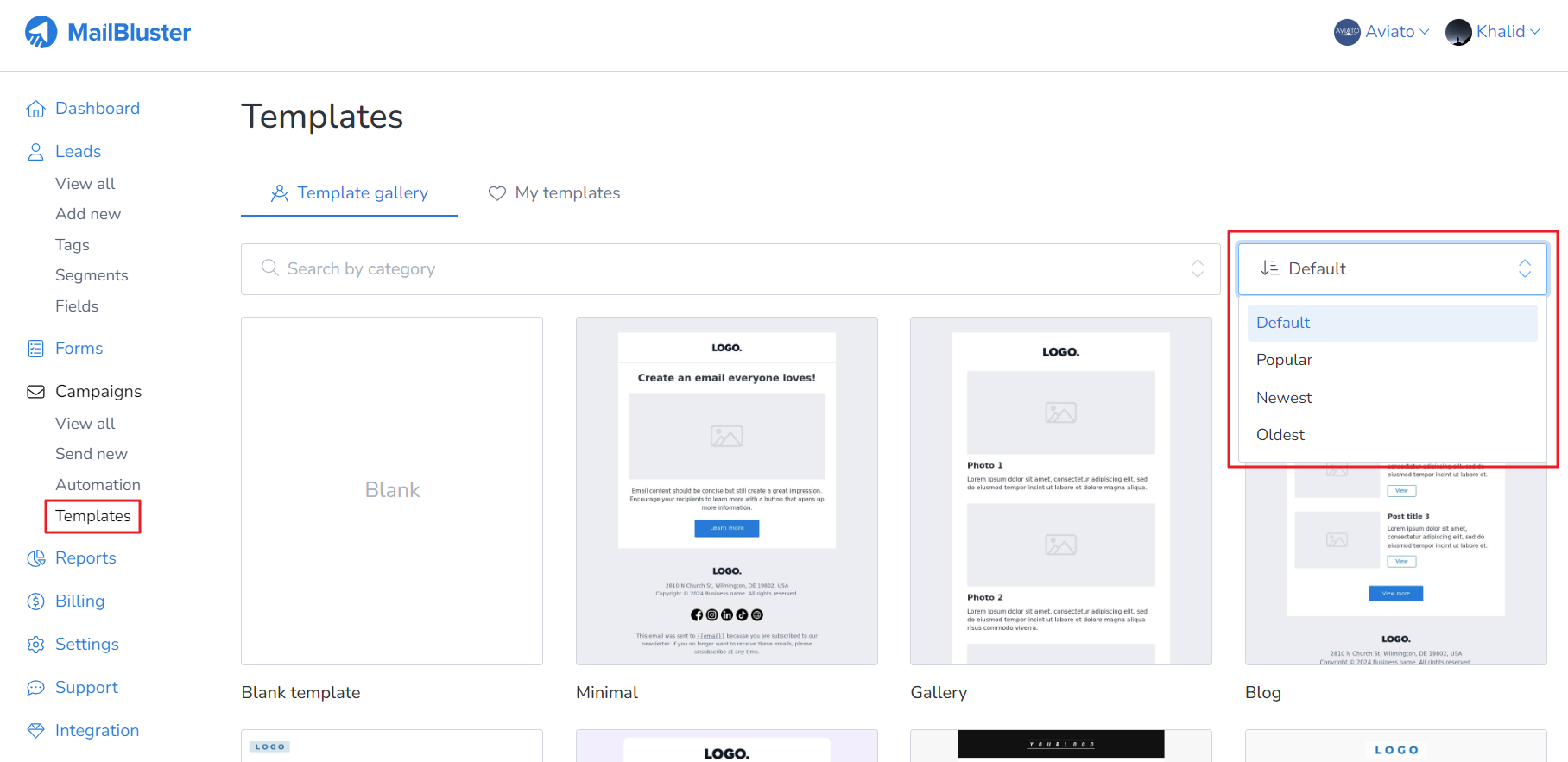The image size is (1568, 762).
Task: Select Popular from the sort options
Action: [x=1284, y=360]
